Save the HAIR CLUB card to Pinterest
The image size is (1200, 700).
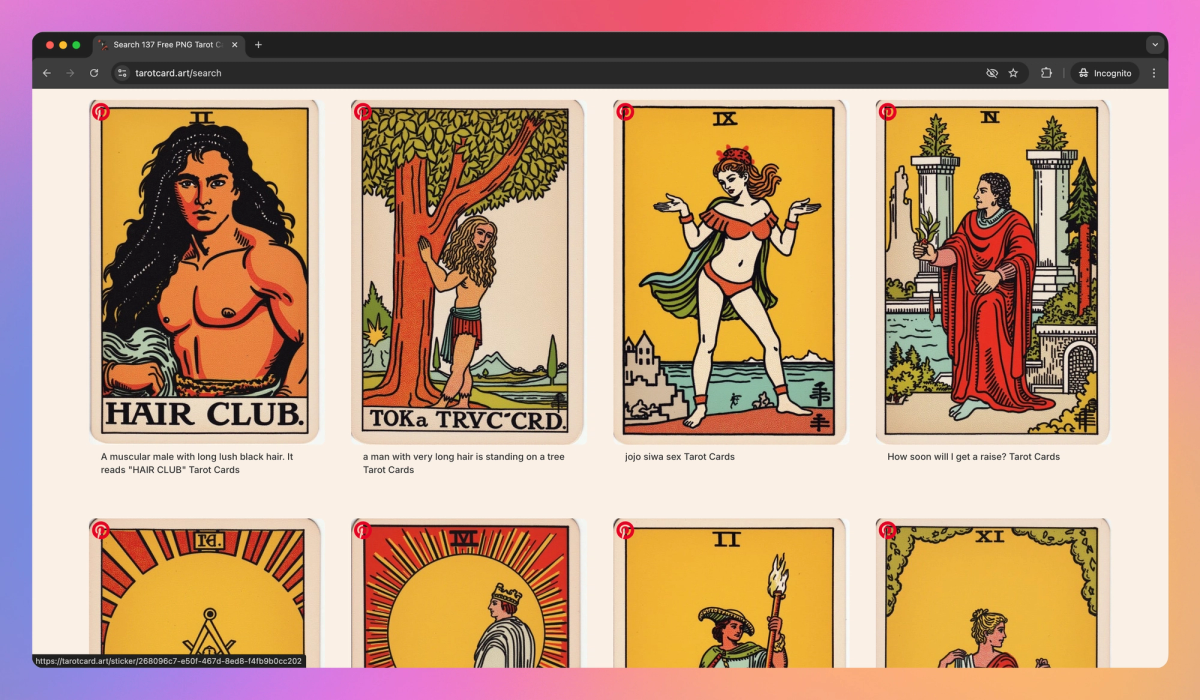[x=100, y=112]
